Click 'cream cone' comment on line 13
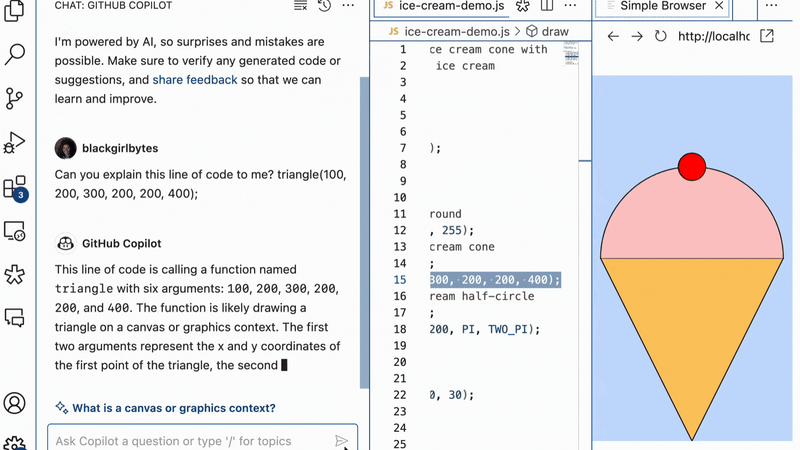Viewport: 800px width, 450px height. (462, 247)
